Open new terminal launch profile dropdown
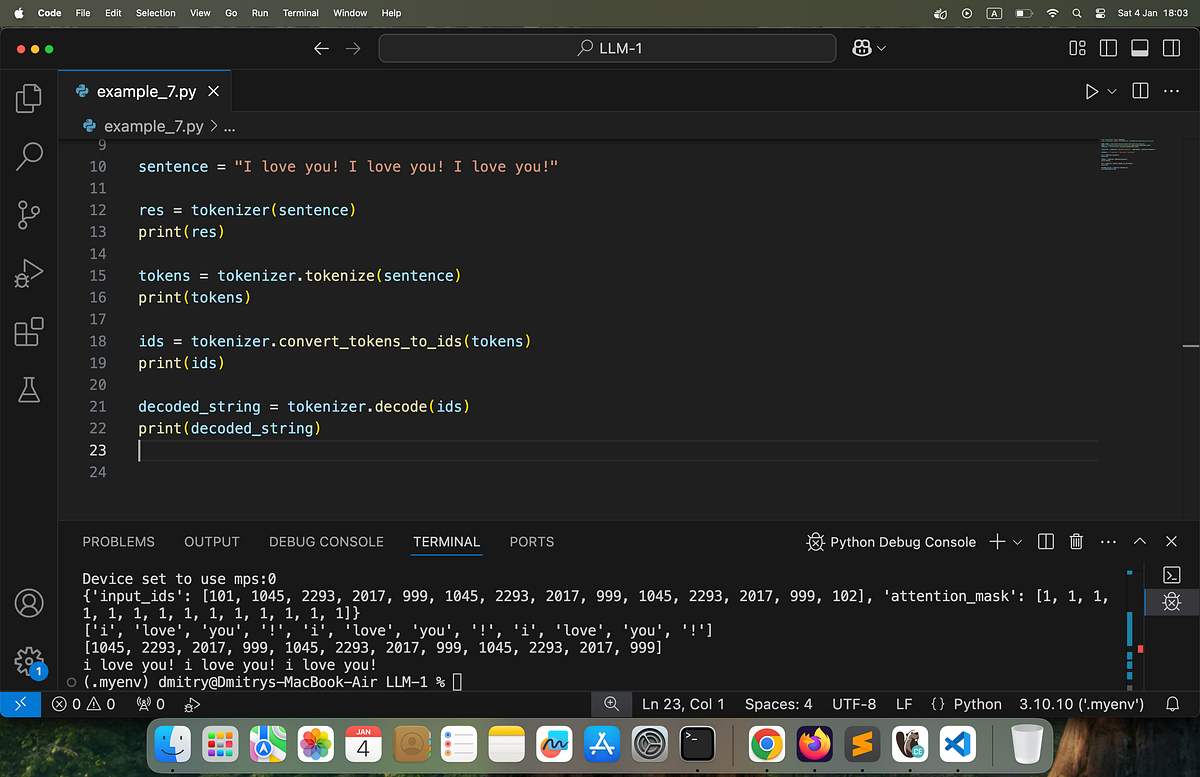Viewport: 1200px width, 777px height. (x=1018, y=542)
